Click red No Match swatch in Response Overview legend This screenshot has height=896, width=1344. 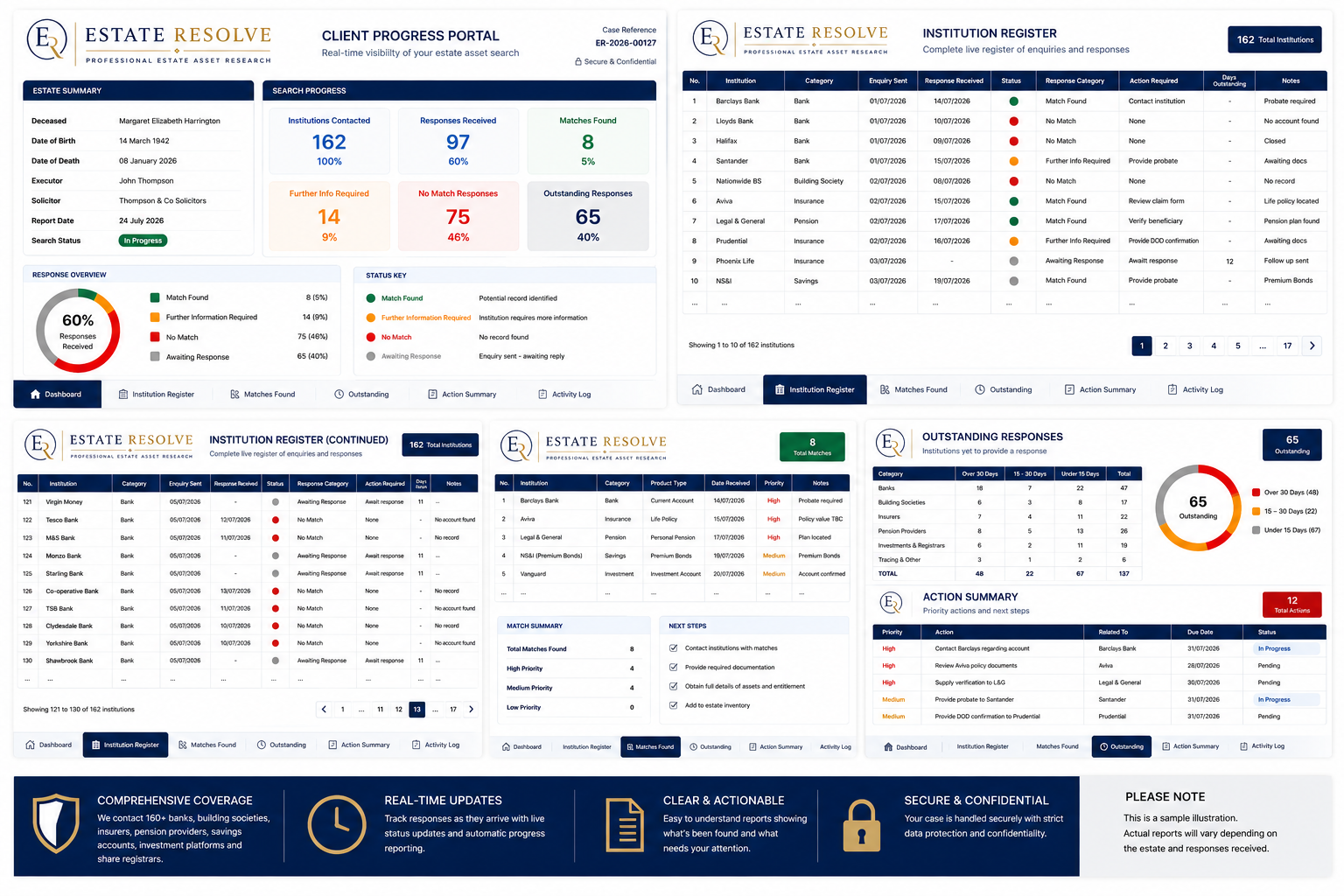(x=155, y=337)
